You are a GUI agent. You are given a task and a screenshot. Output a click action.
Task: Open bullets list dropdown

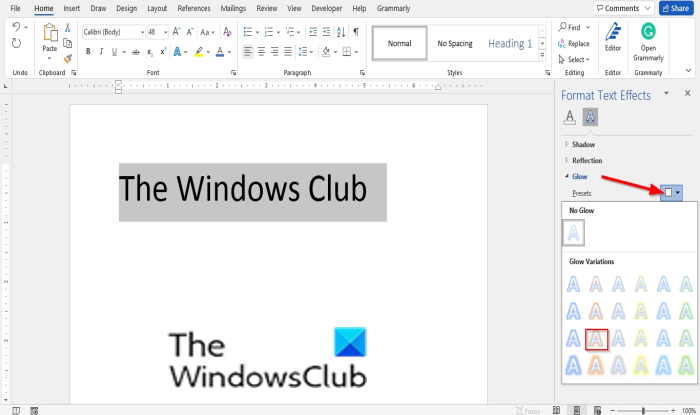click(x=257, y=32)
